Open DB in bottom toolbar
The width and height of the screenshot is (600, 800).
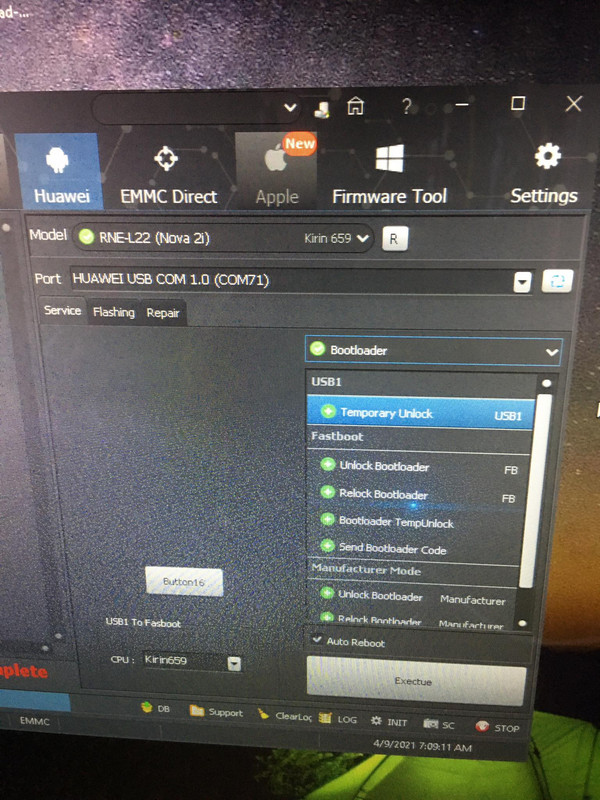155,709
